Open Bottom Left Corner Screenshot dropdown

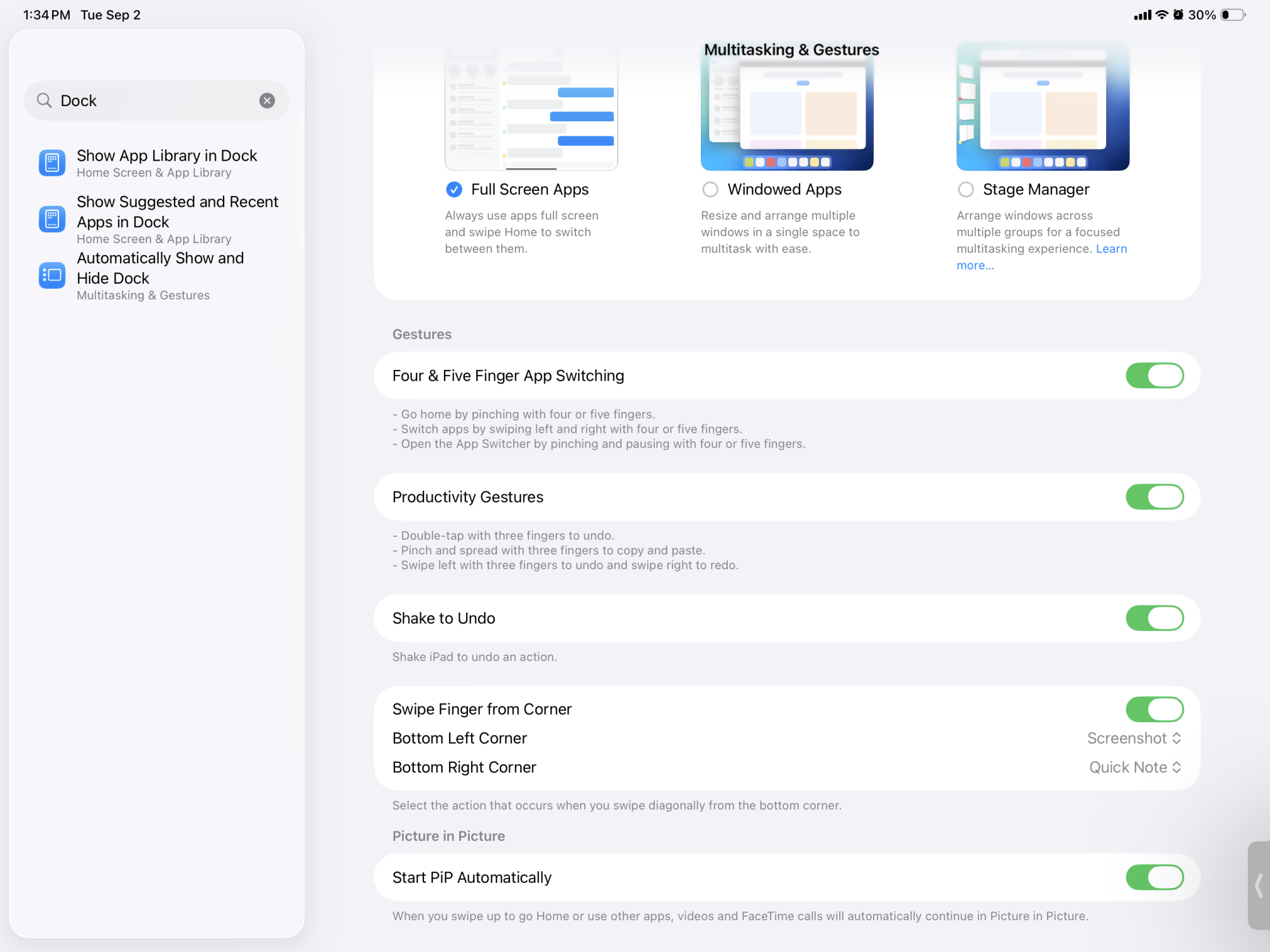1134,738
